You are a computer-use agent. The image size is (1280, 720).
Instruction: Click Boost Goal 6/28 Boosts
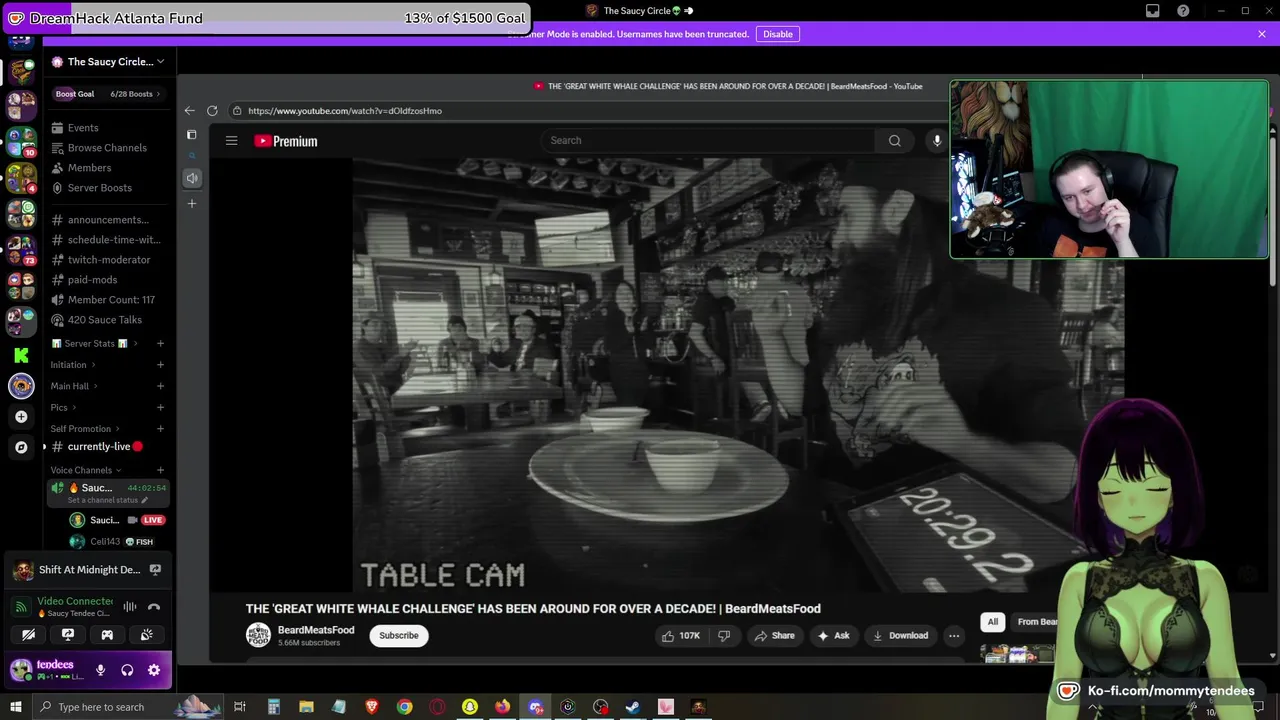click(x=108, y=94)
